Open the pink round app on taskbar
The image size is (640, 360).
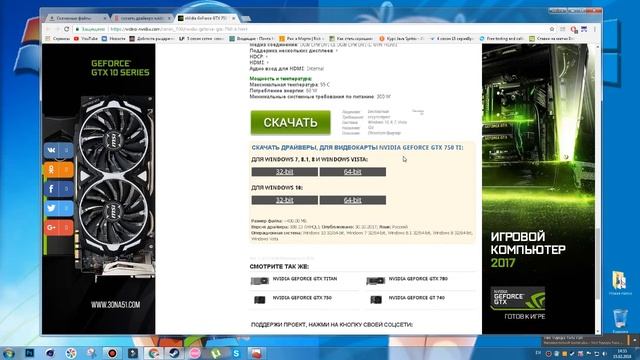(195, 353)
